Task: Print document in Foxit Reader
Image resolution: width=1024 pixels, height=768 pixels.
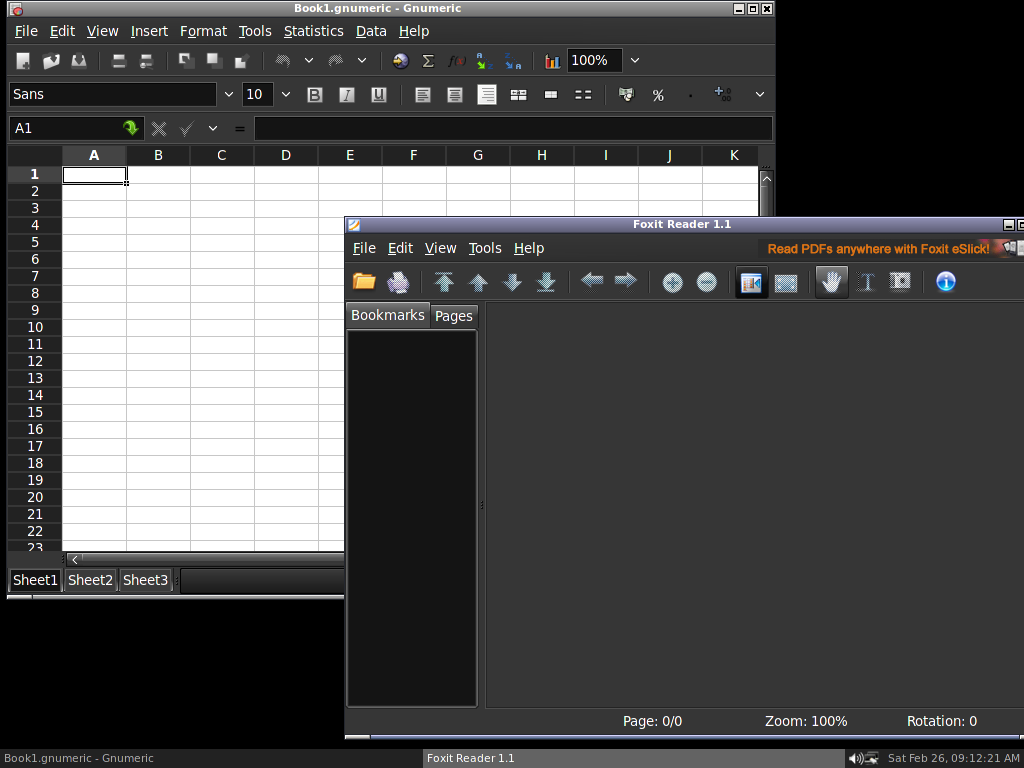Action: pos(398,281)
